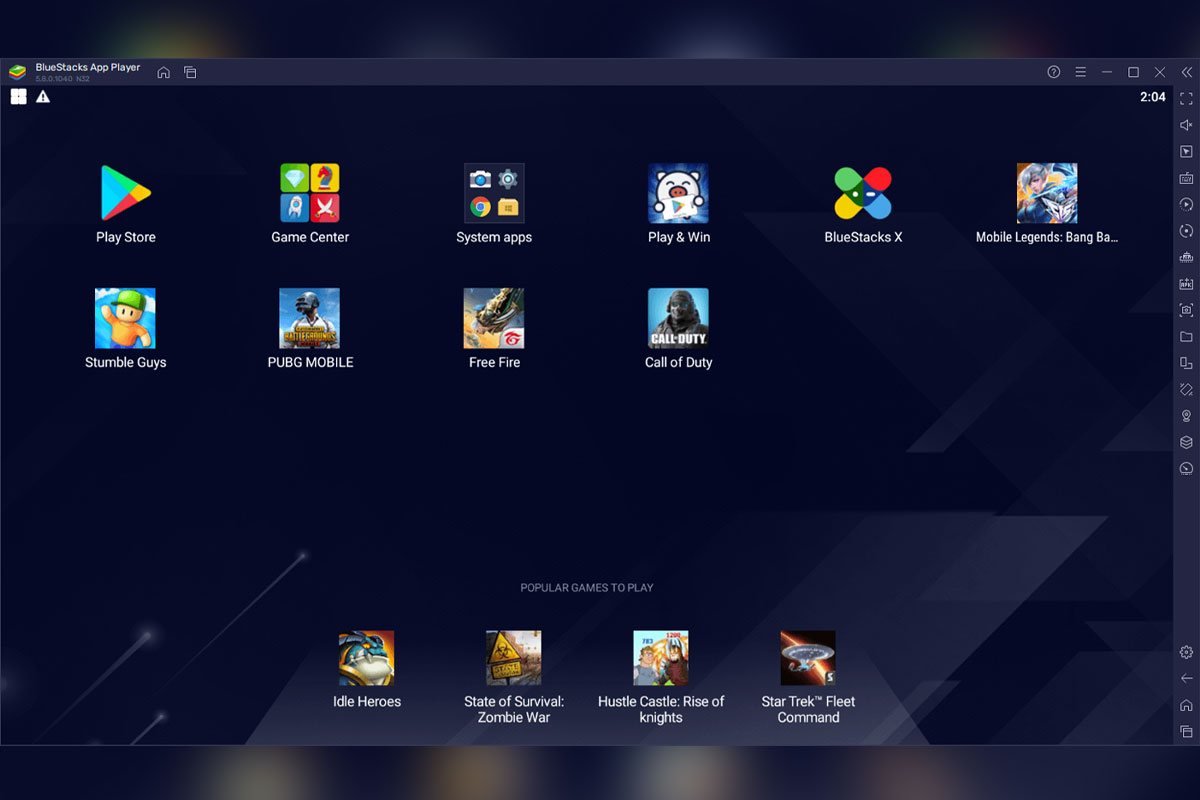Click the title bar home icon
The image size is (1200, 800).
(164, 72)
